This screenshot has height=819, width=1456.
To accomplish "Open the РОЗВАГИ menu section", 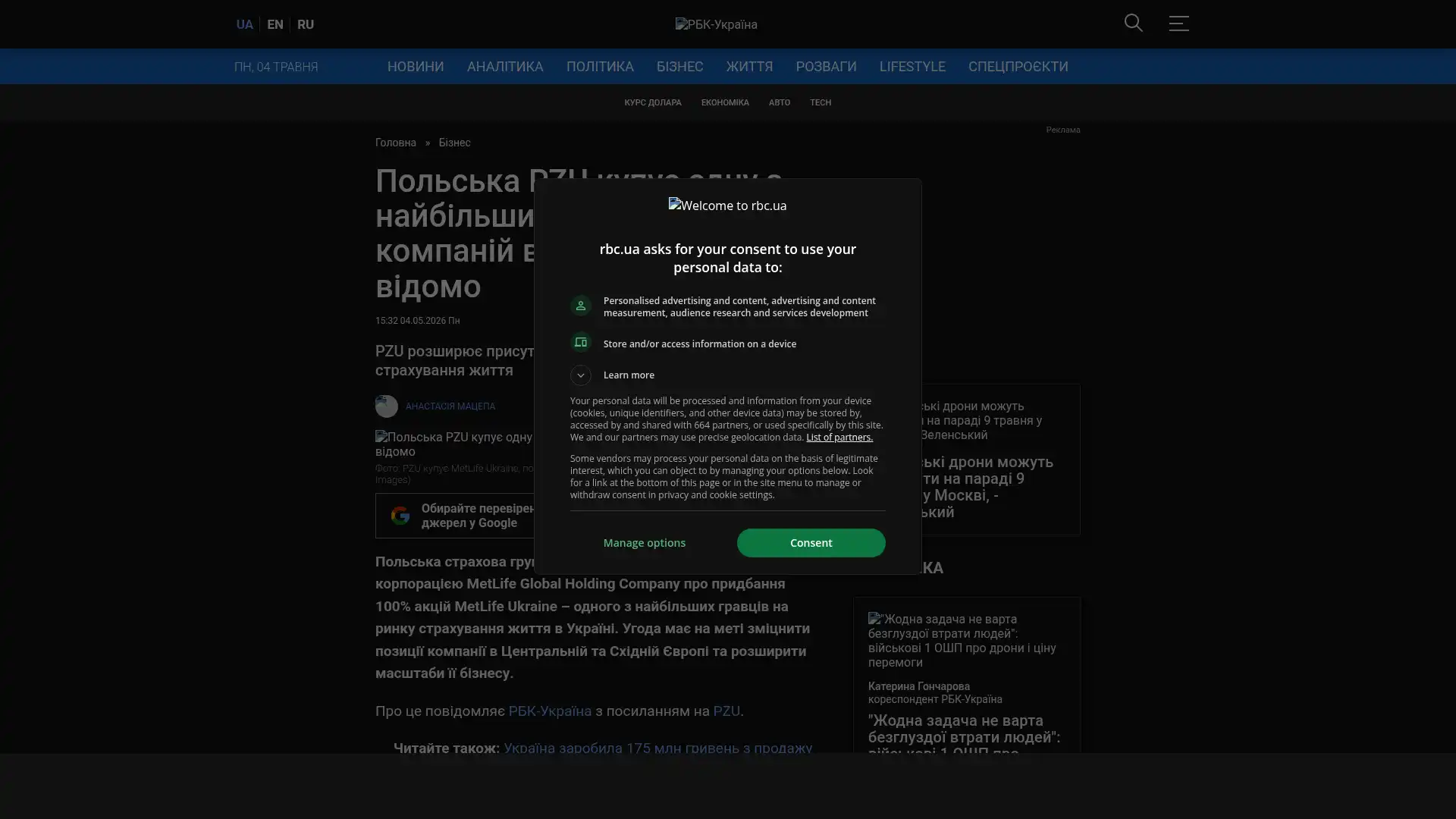I will 826,67.
